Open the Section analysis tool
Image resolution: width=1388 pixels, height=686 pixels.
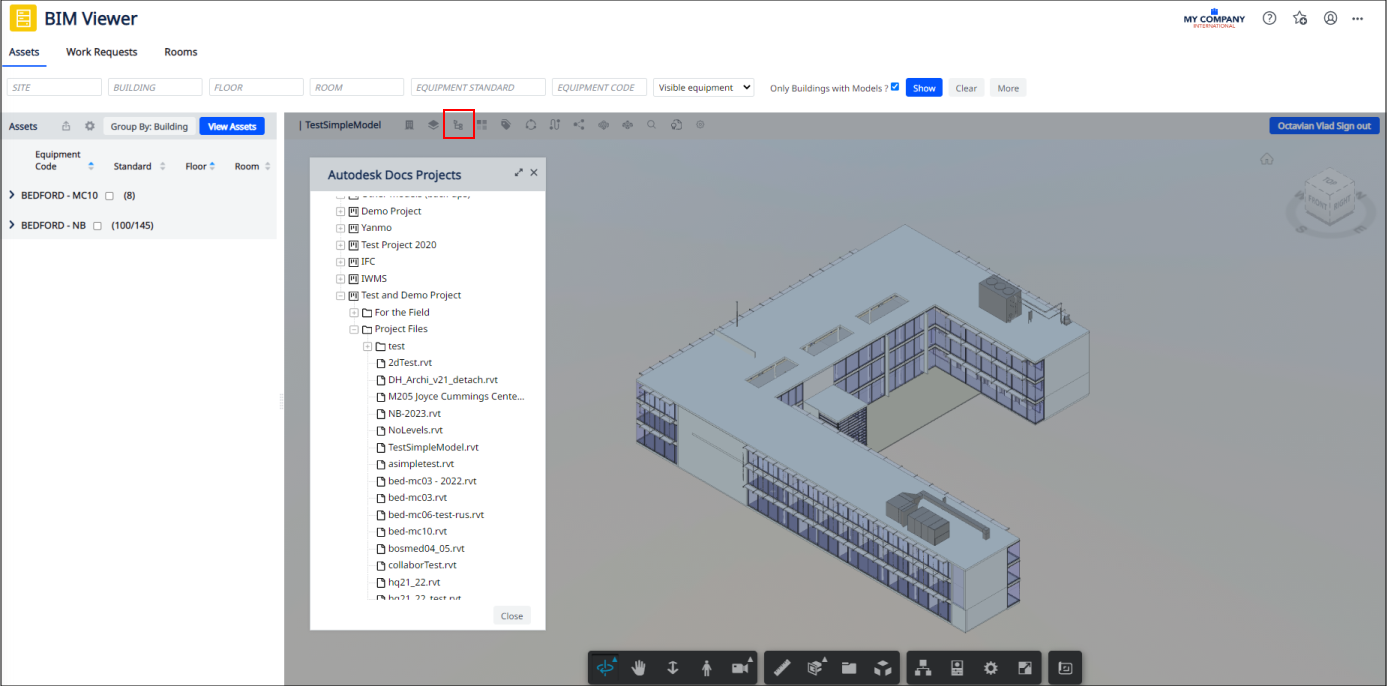pyautogui.click(x=816, y=668)
